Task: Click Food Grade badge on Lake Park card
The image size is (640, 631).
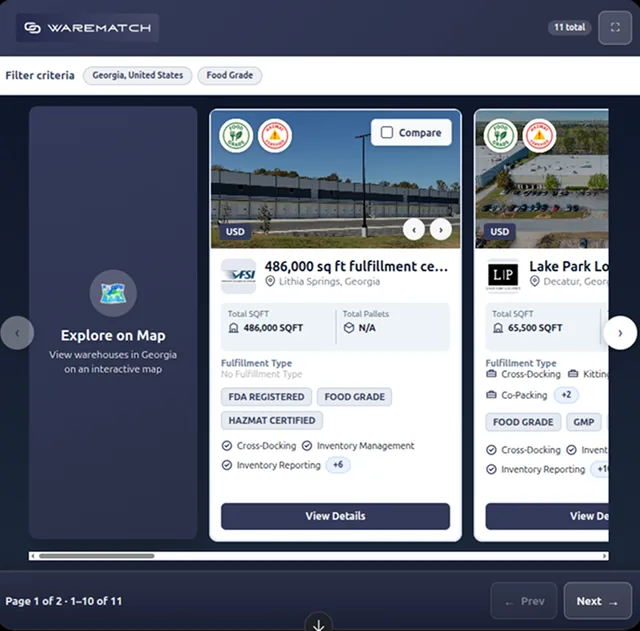Action: tap(500, 136)
